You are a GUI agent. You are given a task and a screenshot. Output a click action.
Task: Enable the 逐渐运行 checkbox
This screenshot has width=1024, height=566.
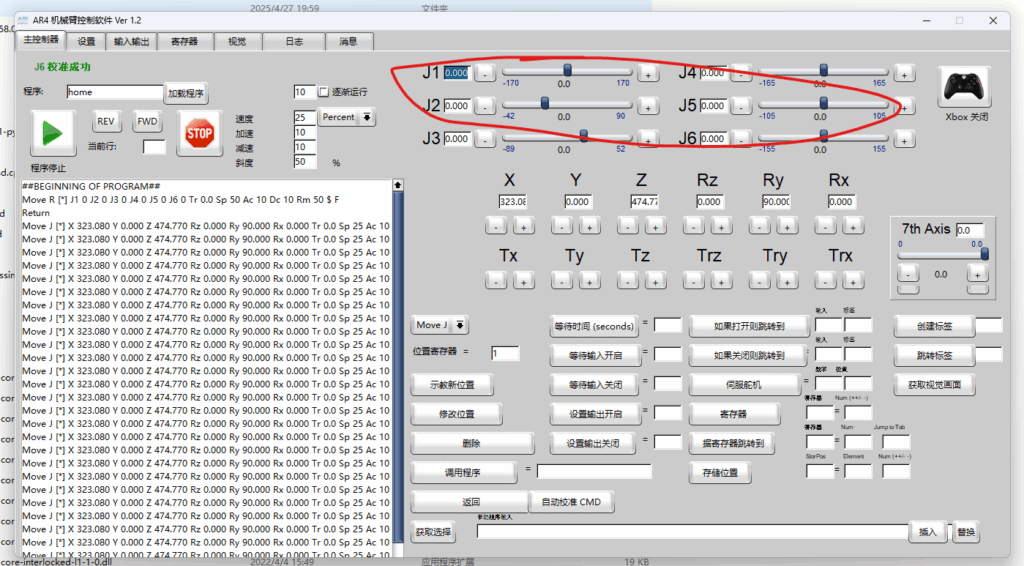pos(323,92)
